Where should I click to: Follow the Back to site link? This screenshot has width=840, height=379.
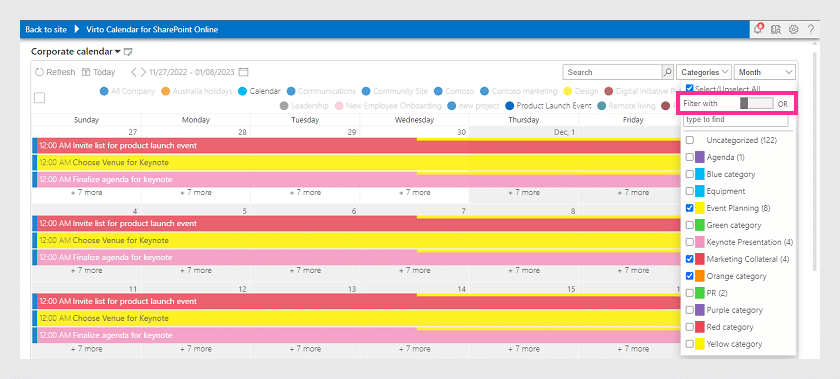(46, 29)
